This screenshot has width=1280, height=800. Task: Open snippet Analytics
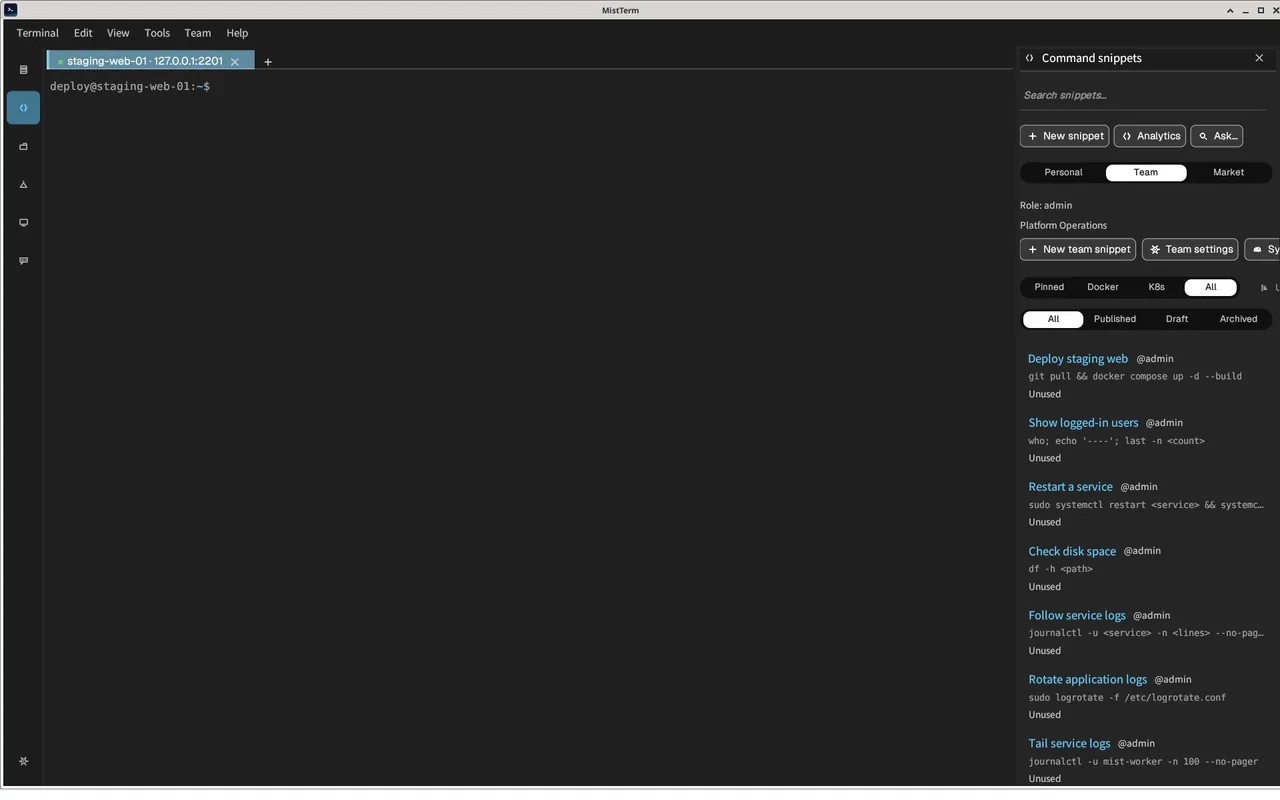[x=1150, y=136]
